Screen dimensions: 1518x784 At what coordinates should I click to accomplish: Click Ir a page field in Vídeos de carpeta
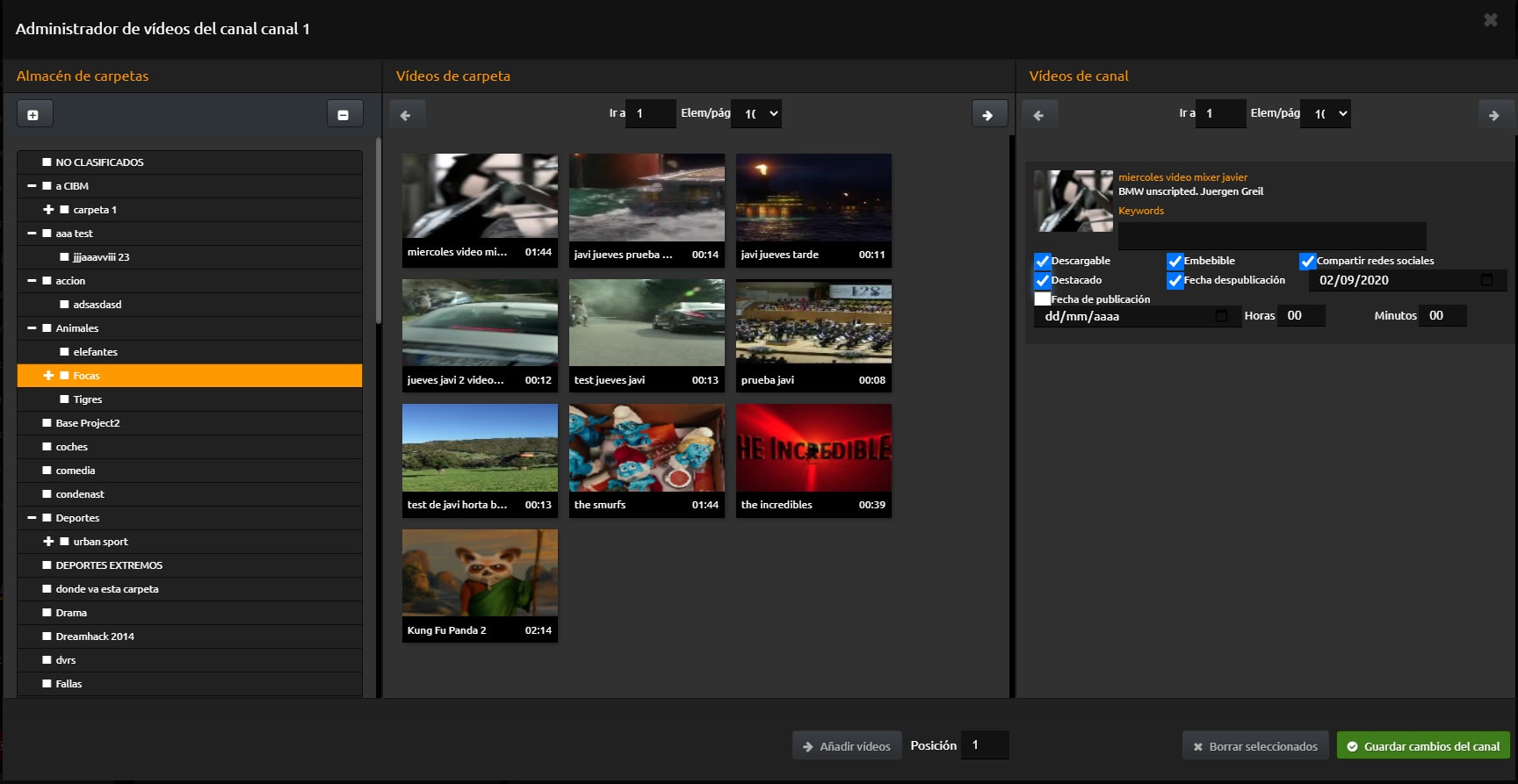pyautogui.click(x=650, y=113)
